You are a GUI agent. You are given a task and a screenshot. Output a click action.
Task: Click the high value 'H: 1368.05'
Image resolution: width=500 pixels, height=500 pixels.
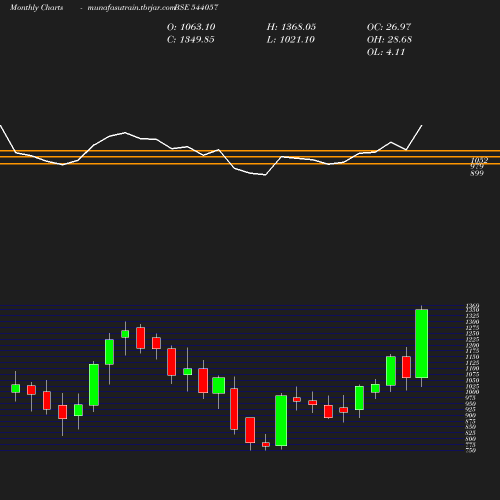291,27
